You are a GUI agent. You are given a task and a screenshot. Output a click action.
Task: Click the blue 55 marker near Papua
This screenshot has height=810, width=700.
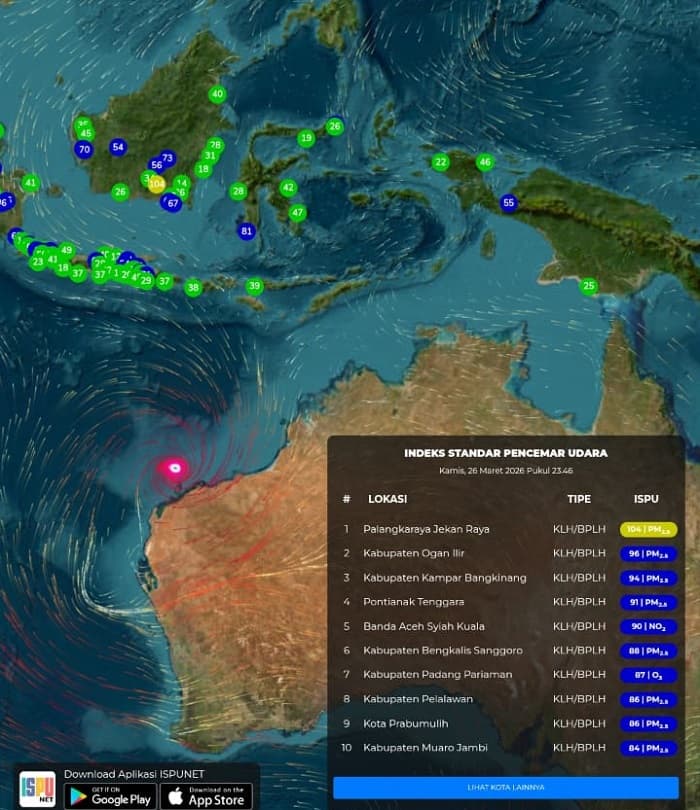508,203
